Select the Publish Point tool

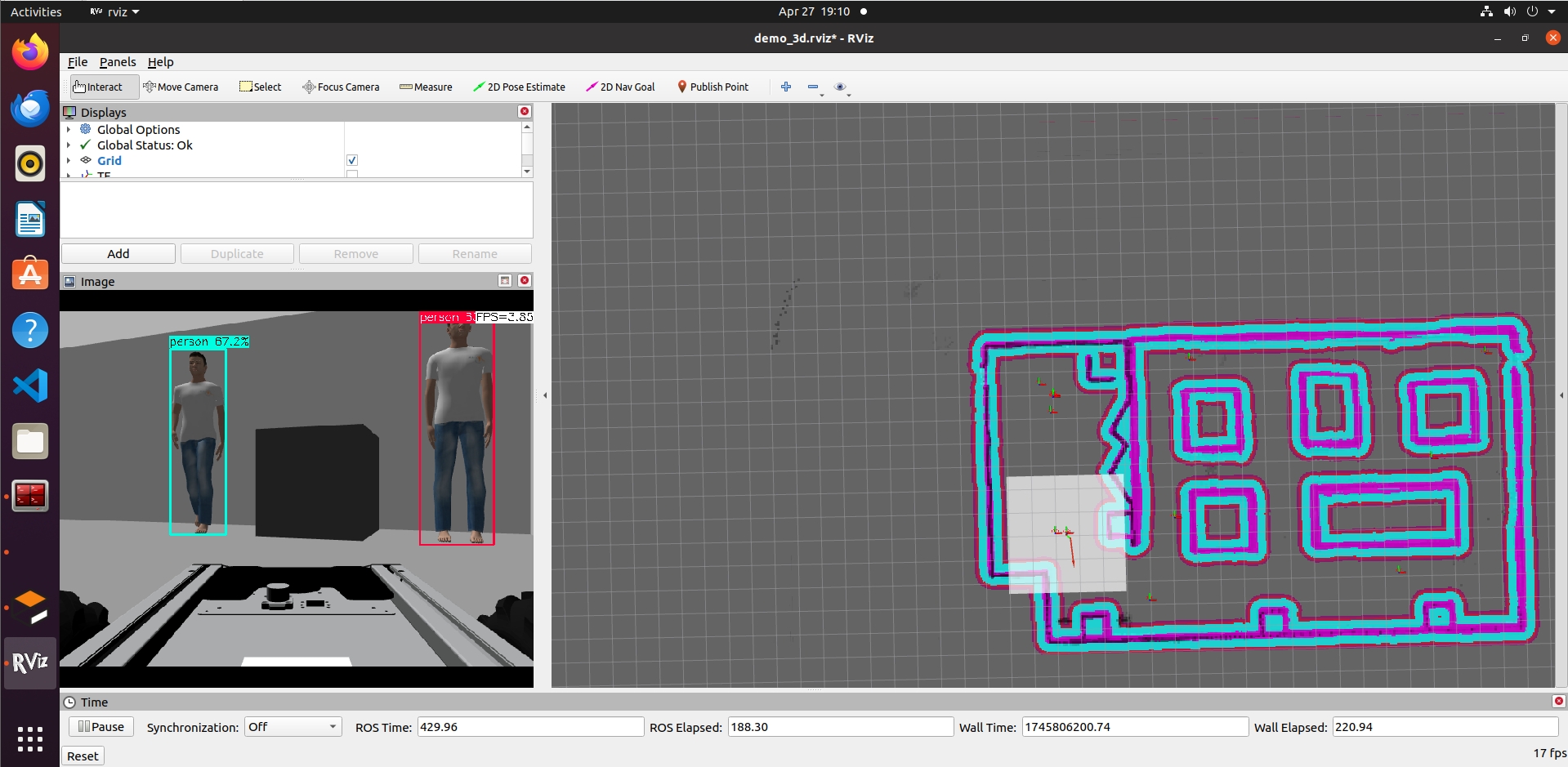713,87
